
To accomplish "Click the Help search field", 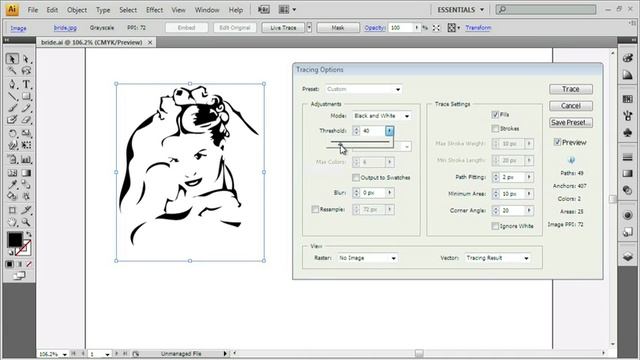I will [x=546, y=9].
